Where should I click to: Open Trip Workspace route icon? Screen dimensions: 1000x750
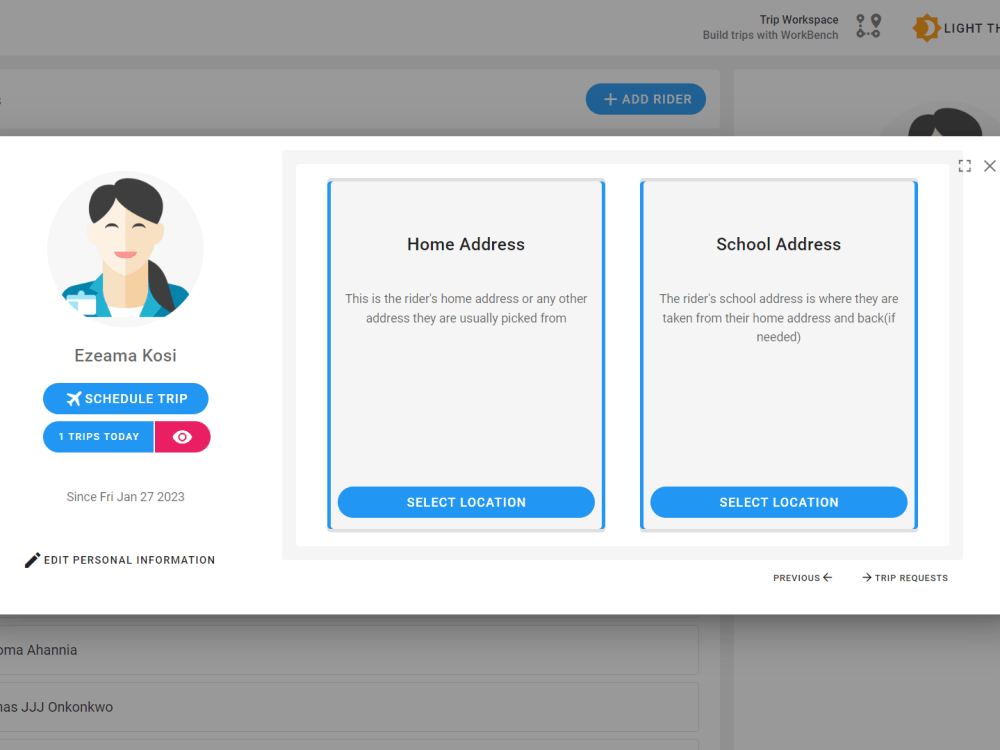[868, 26]
